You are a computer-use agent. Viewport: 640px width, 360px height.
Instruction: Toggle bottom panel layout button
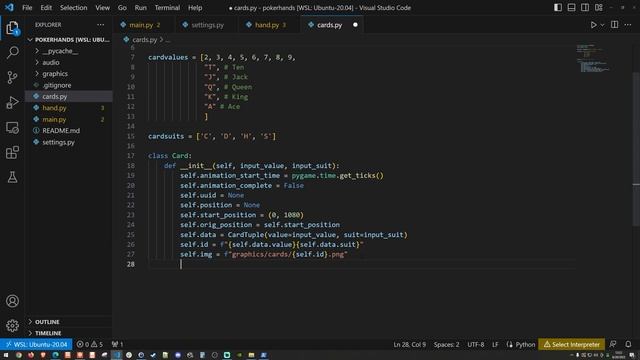(x=571, y=8)
